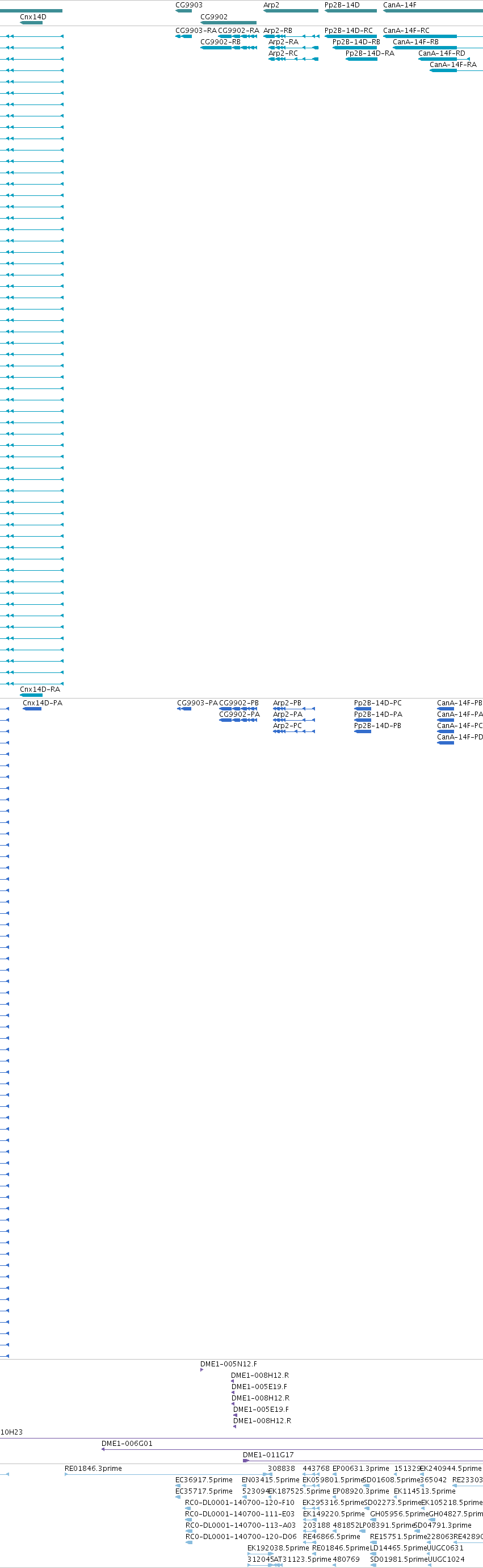Screen dimensions: 483x1568
Task: Click the EN03415.5prime EST label
Action: point(271,1480)
